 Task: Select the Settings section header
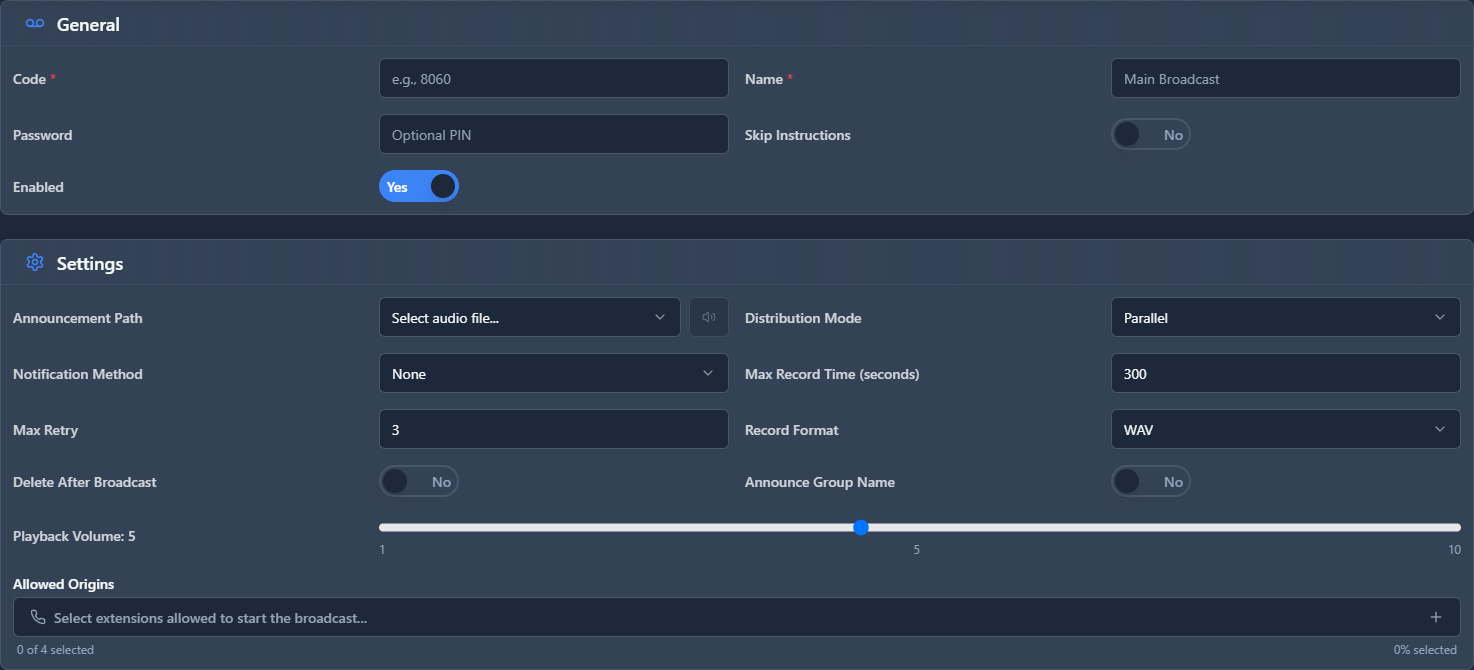pos(89,262)
